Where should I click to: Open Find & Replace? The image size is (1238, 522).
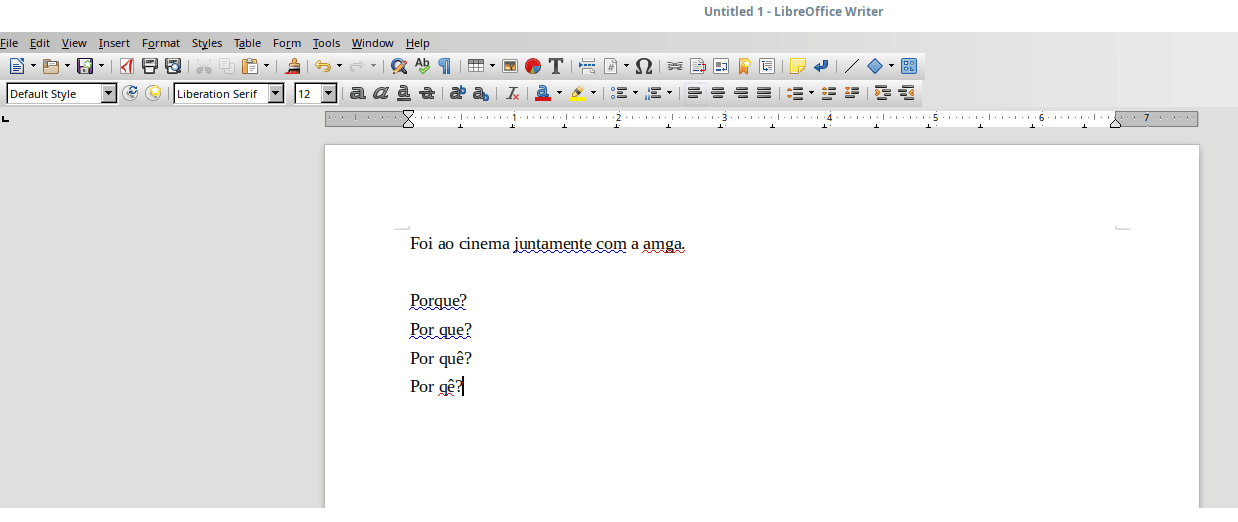pyautogui.click(x=399, y=66)
